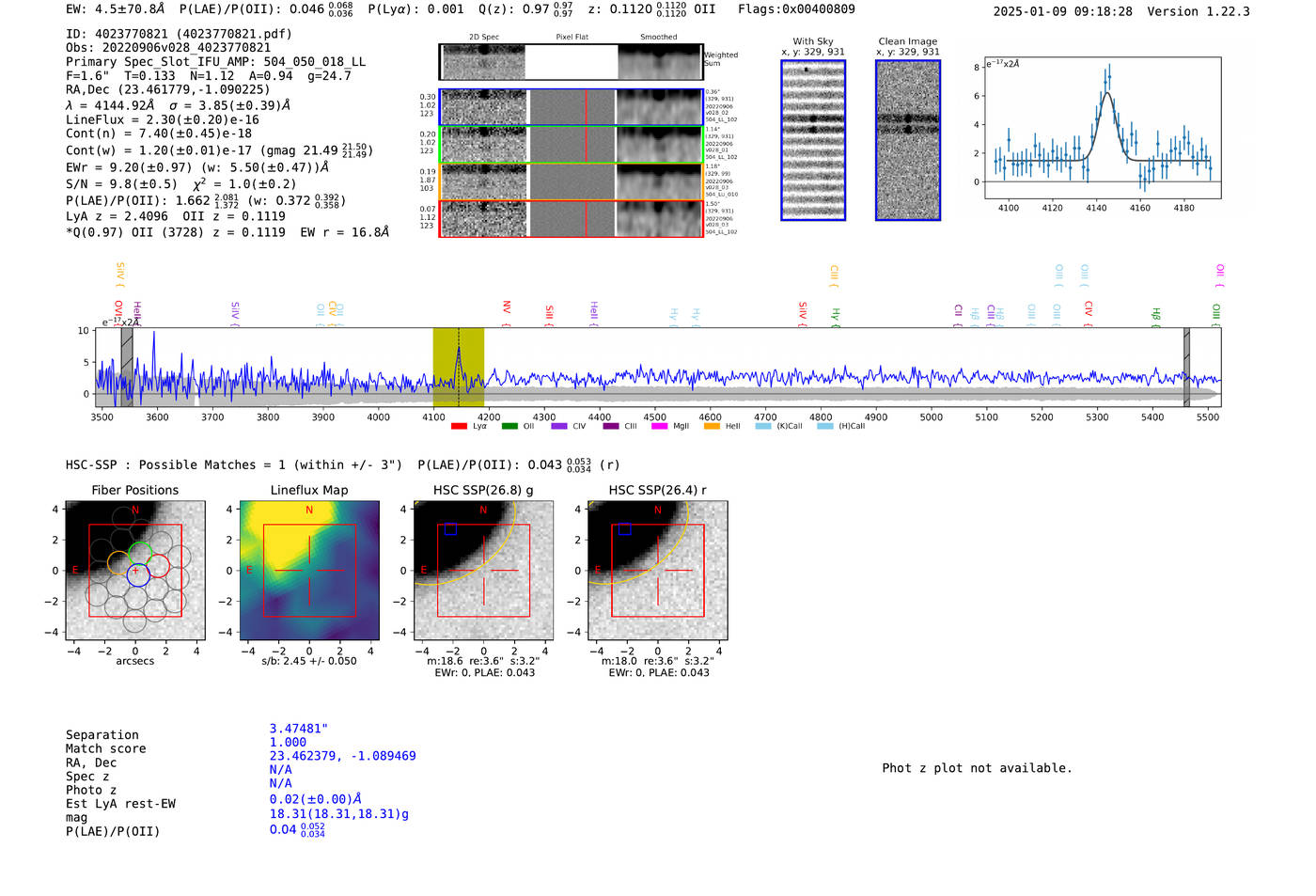
Task: Select the red-bordered 2D fiber spectrum row
Action: [x=571, y=218]
